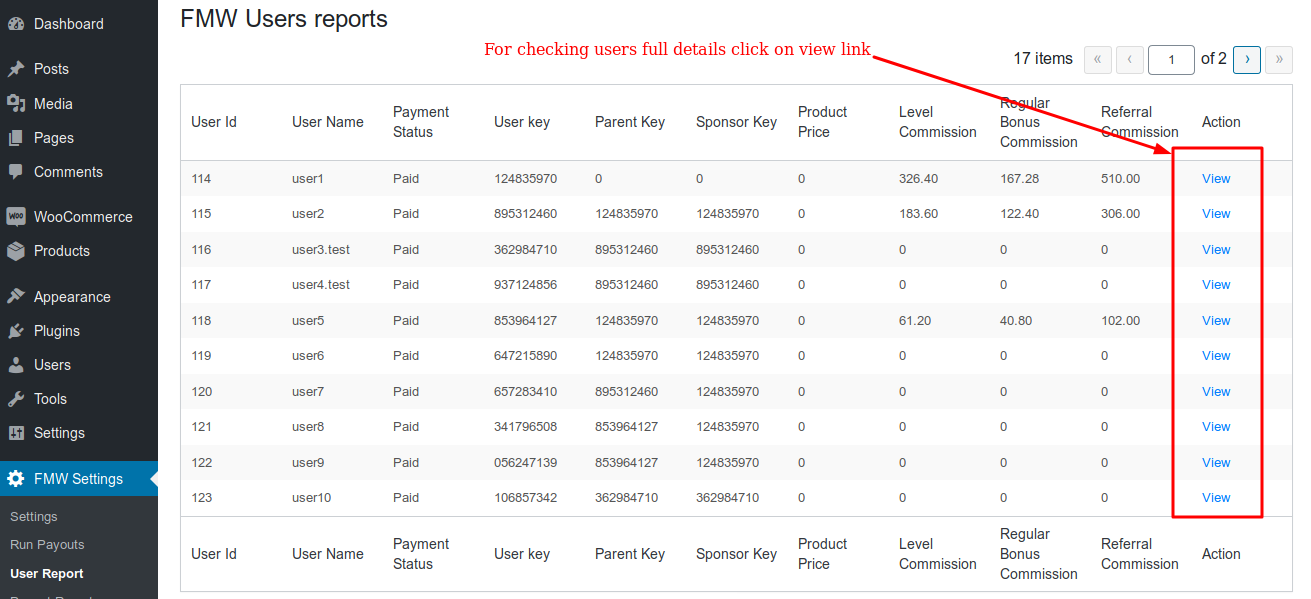This screenshot has height=599, width=1311.
Task: Click the WooCommerce logo icon
Action: [16, 217]
